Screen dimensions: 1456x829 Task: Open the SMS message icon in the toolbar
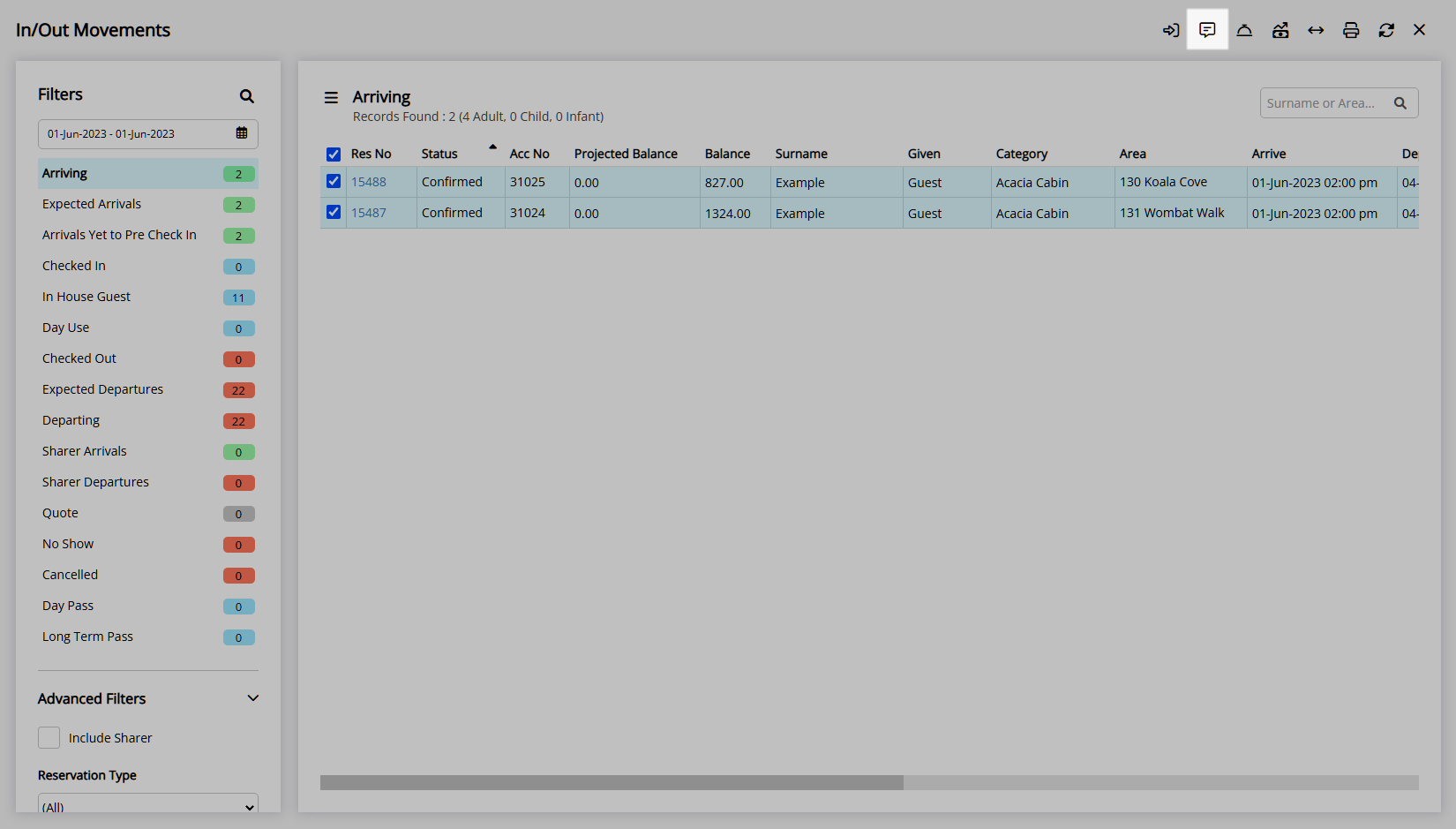click(x=1207, y=30)
